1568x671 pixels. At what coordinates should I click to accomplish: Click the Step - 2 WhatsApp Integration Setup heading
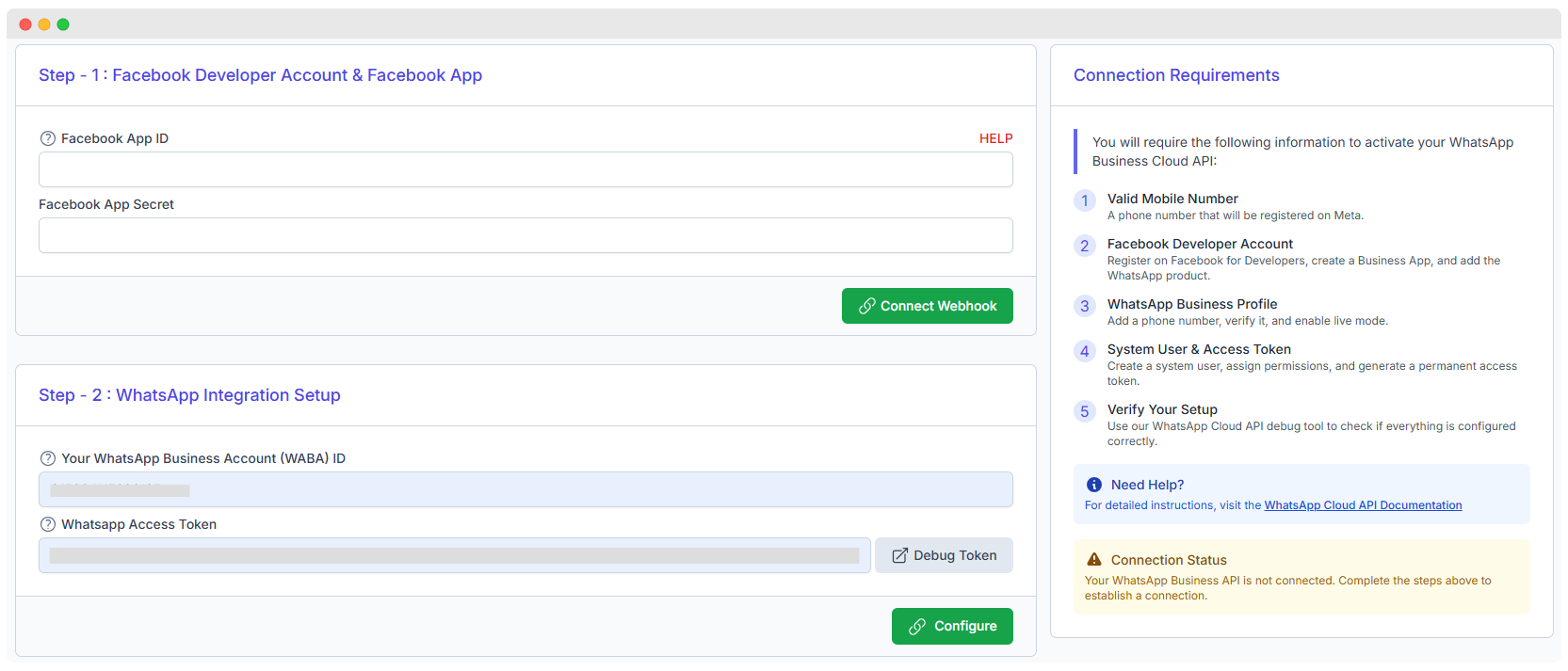coord(189,395)
